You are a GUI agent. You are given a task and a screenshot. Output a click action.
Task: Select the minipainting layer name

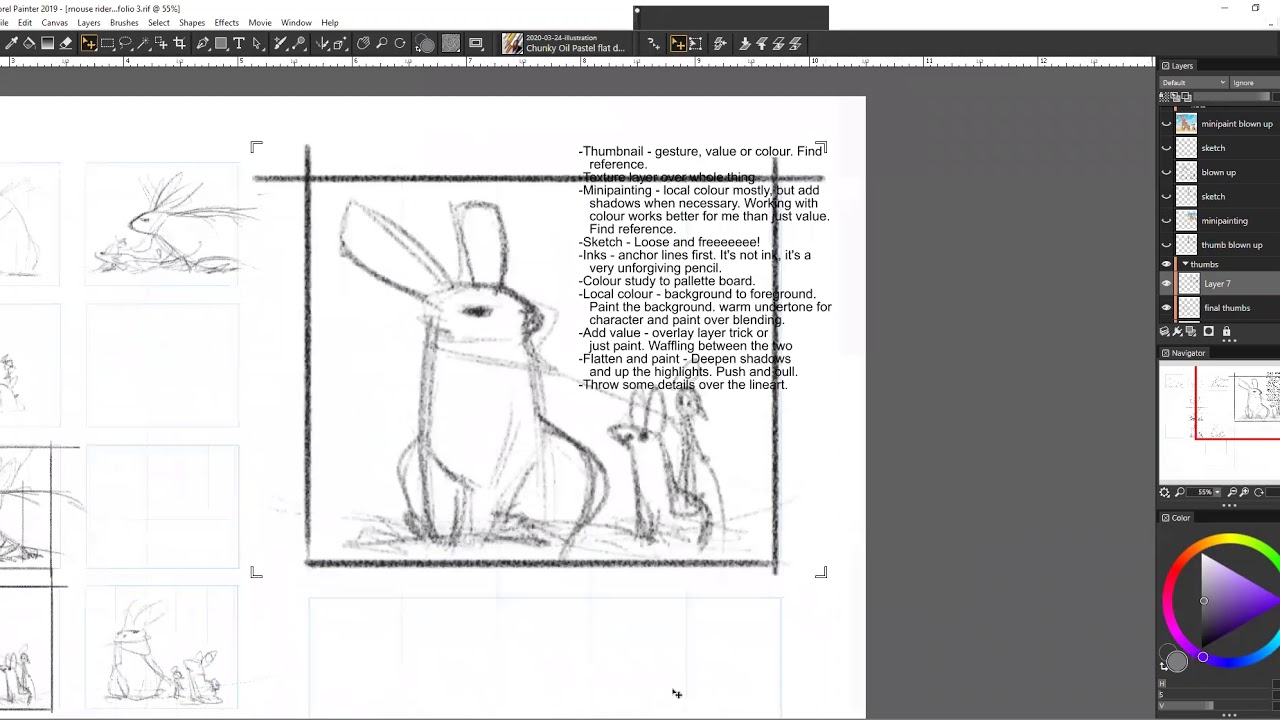(1224, 221)
